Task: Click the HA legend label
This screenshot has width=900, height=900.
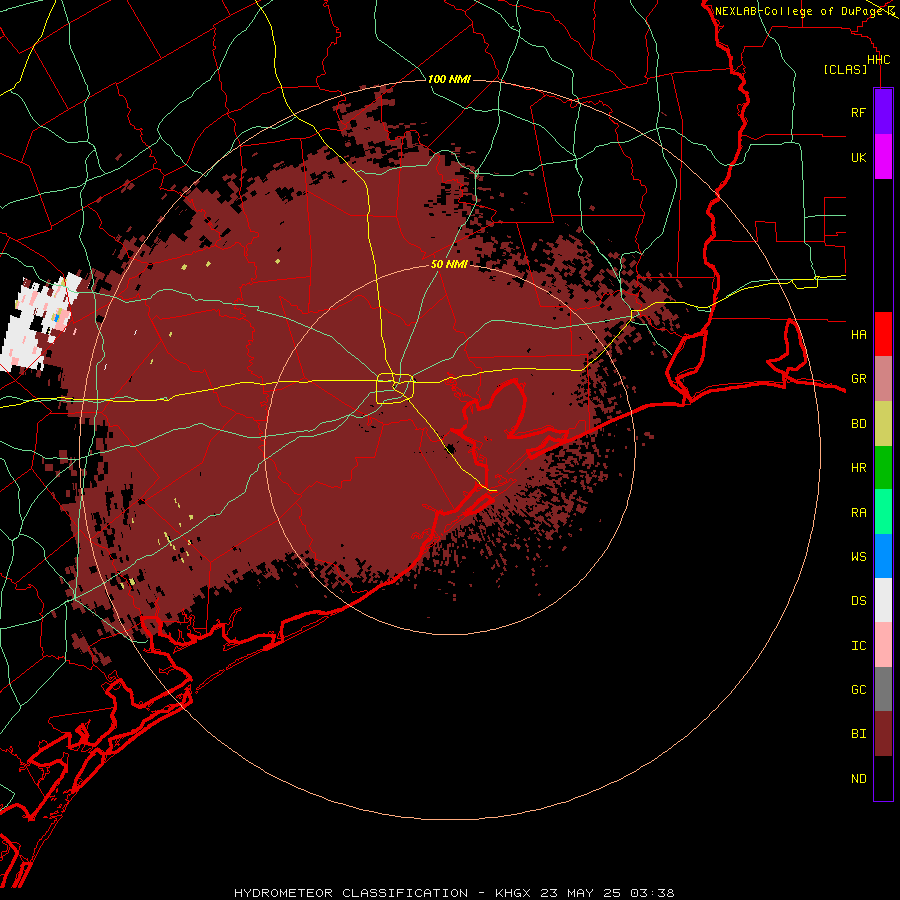Action: pyautogui.click(x=858, y=334)
